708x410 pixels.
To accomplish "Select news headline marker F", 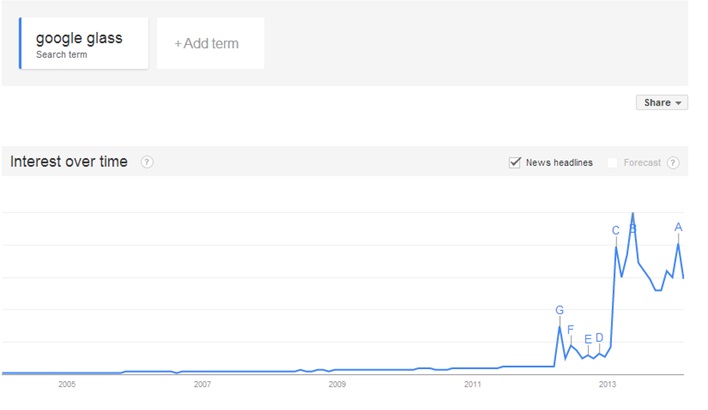I will pyautogui.click(x=570, y=330).
